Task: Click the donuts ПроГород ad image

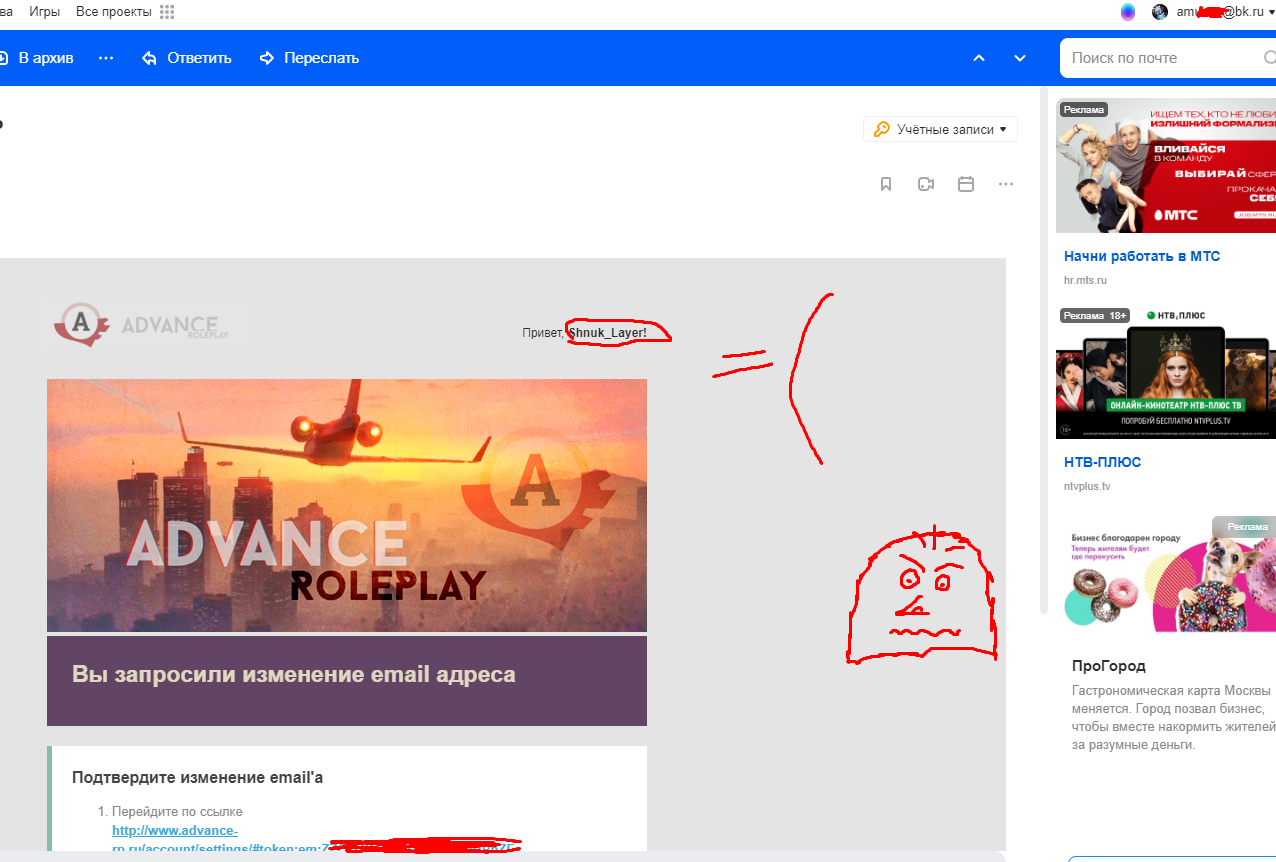Action: point(1166,574)
